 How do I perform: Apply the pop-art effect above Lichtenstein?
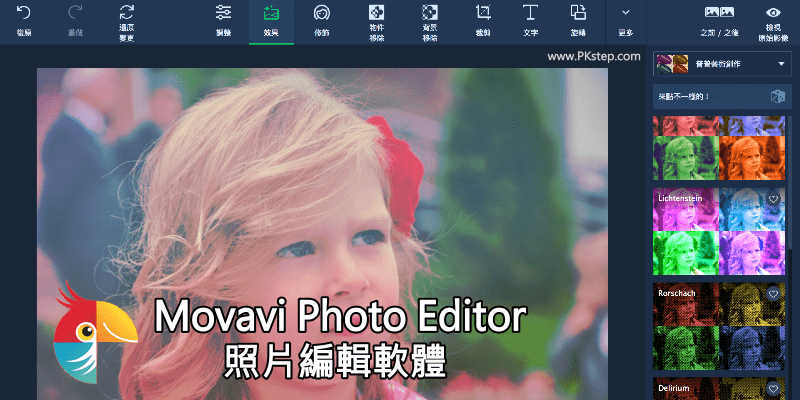719,148
